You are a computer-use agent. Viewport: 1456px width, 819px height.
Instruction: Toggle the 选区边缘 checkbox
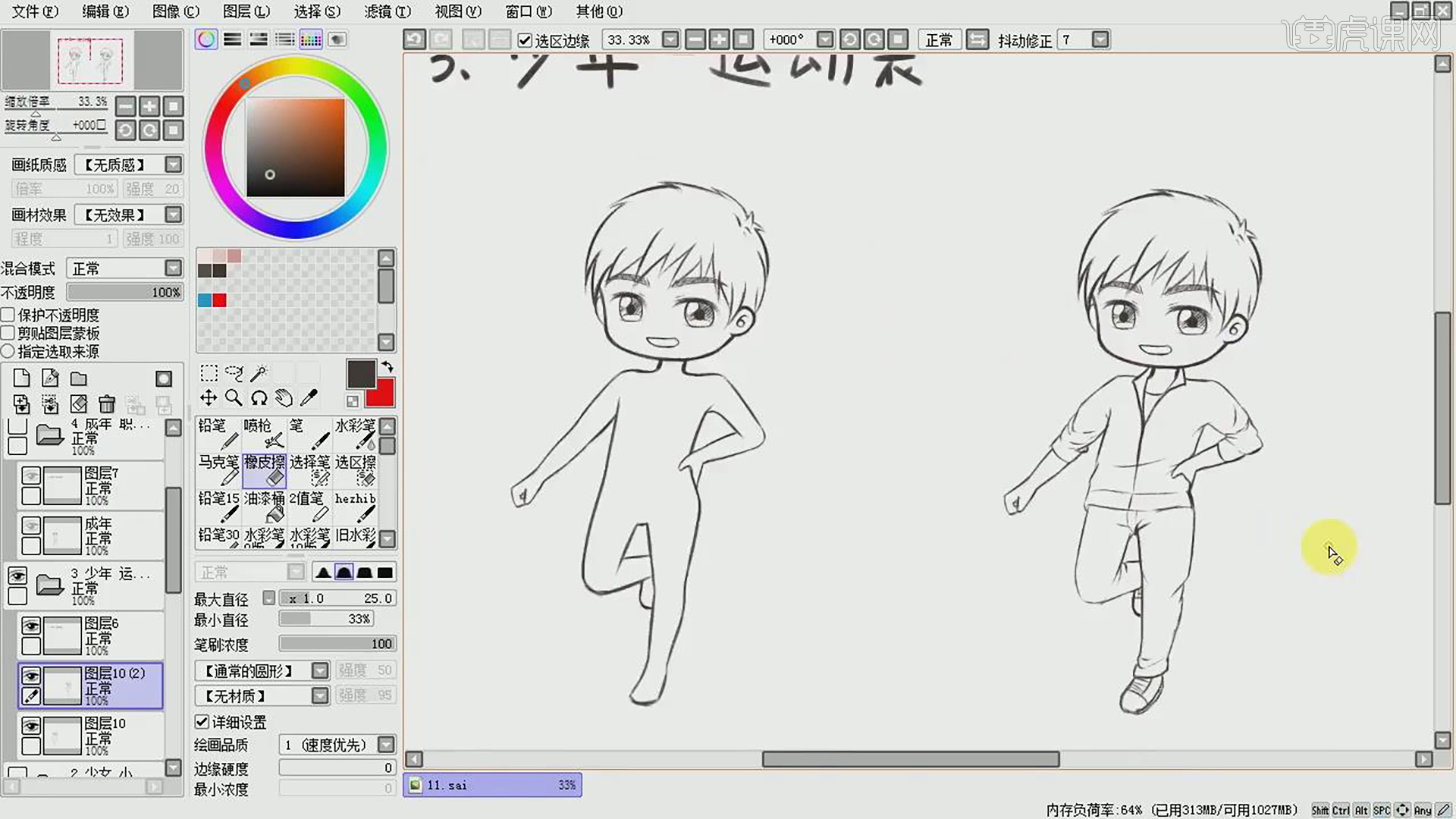pyautogui.click(x=525, y=40)
